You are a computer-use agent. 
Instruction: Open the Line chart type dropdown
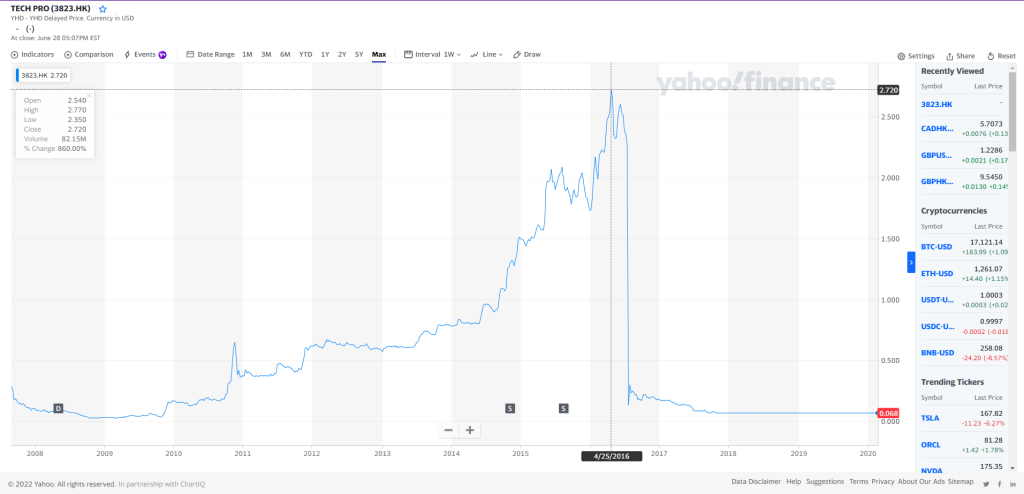(x=487, y=54)
